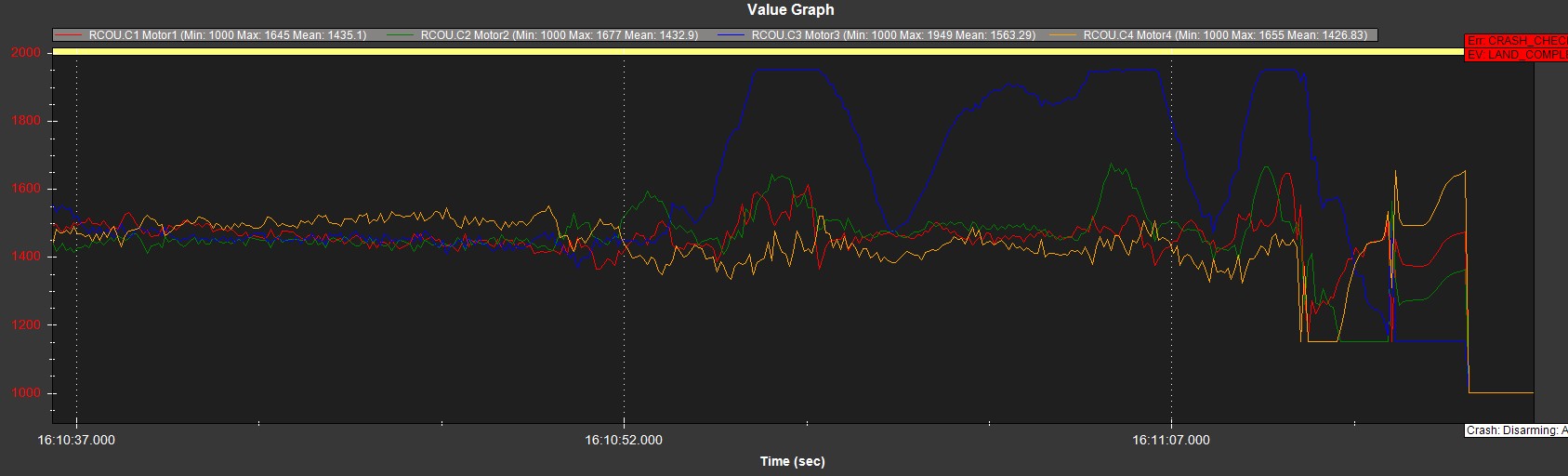
Task: Select the RCOU.C2 Motor2 legend label
Action: [559, 35]
